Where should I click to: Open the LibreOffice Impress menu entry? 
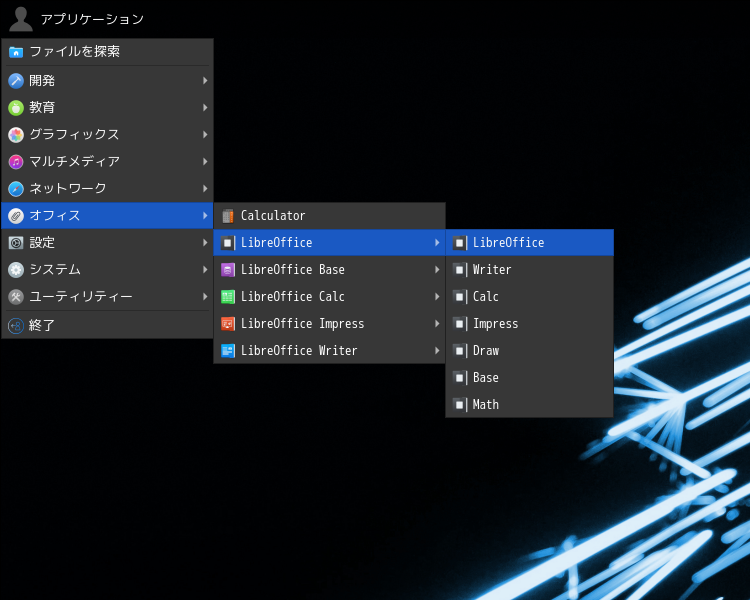click(330, 324)
